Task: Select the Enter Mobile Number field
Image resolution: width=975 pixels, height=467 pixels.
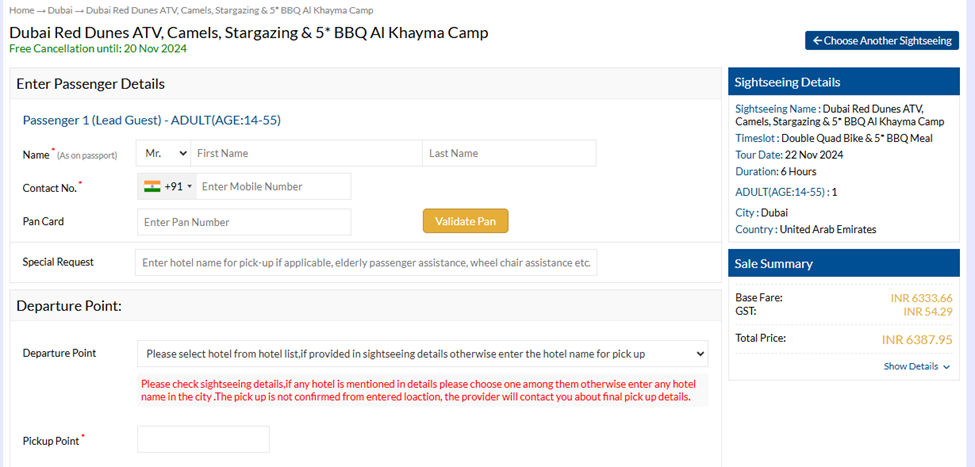Action: click(x=273, y=186)
